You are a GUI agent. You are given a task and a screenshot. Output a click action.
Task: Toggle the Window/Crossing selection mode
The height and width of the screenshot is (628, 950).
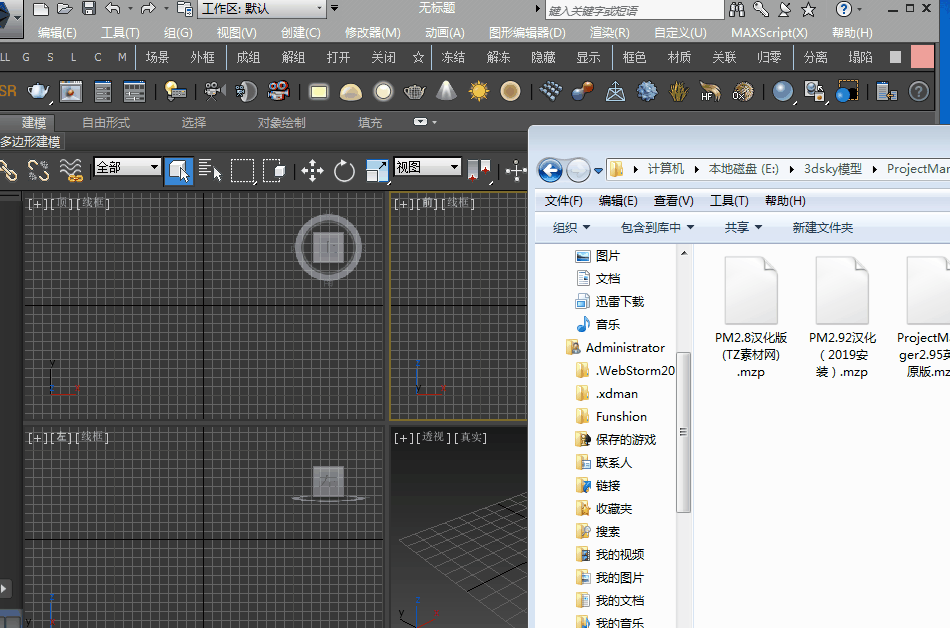(x=274, y=170)
